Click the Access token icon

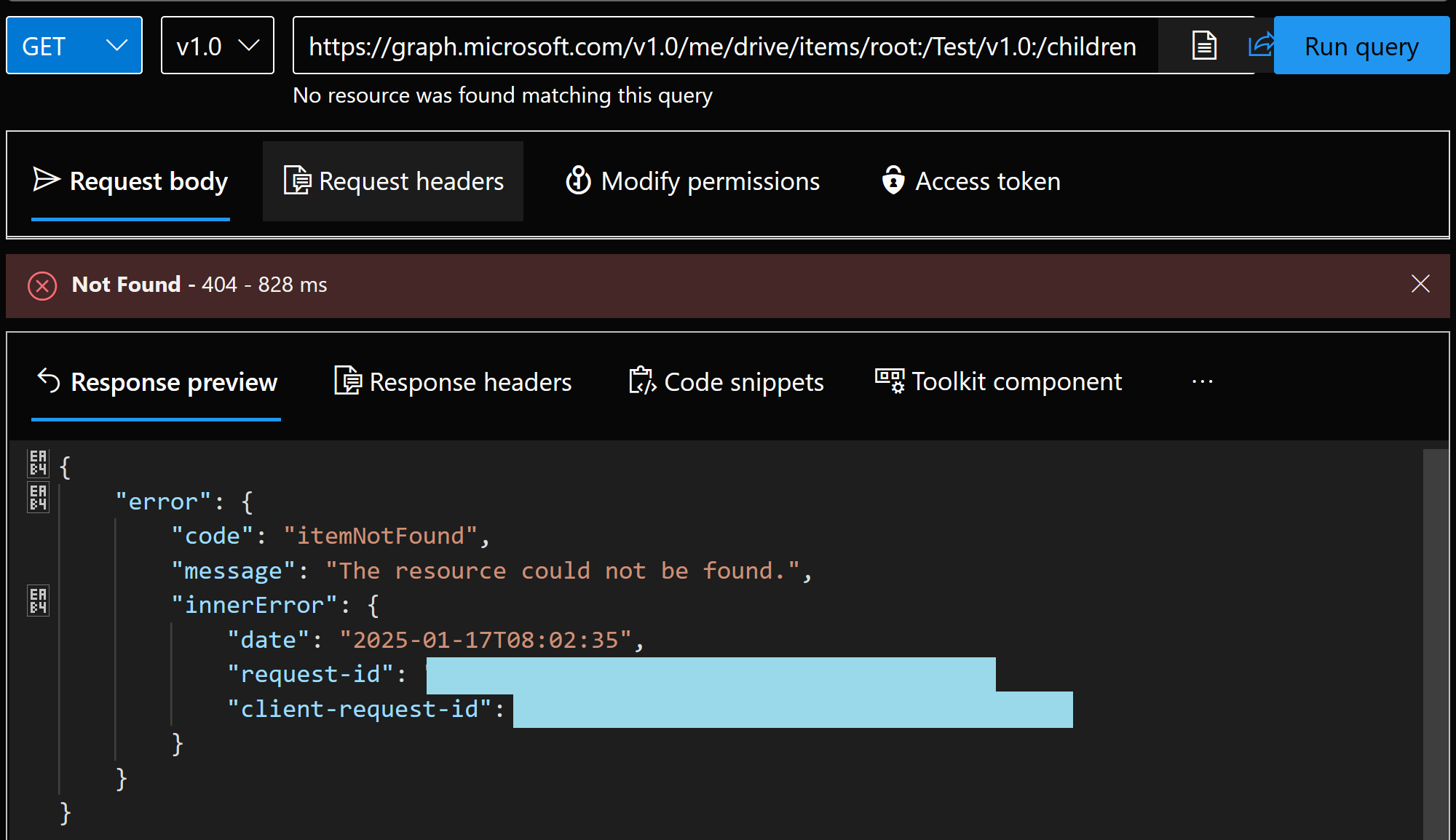[893, 181]
